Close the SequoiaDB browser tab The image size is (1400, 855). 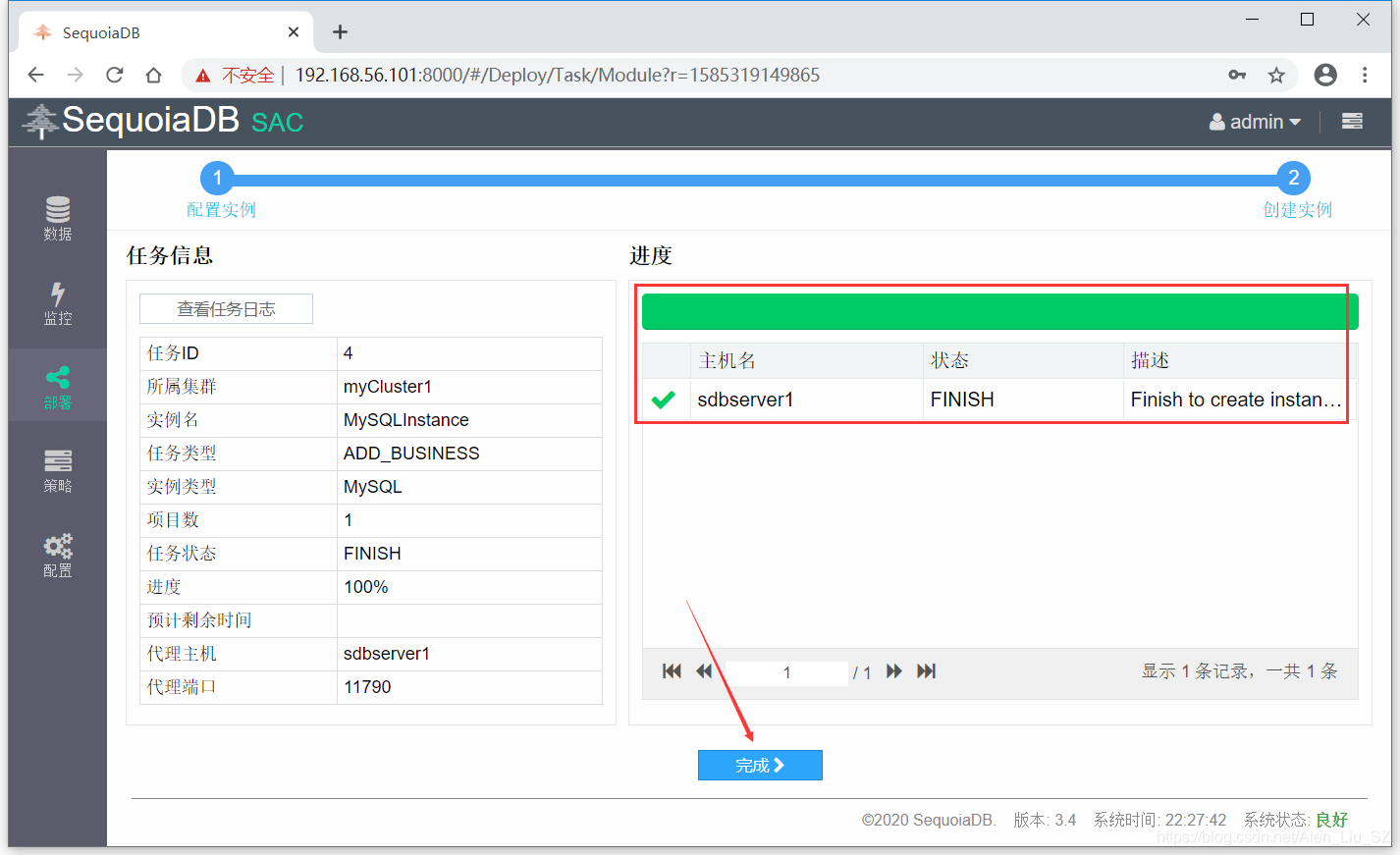point(293,32)
